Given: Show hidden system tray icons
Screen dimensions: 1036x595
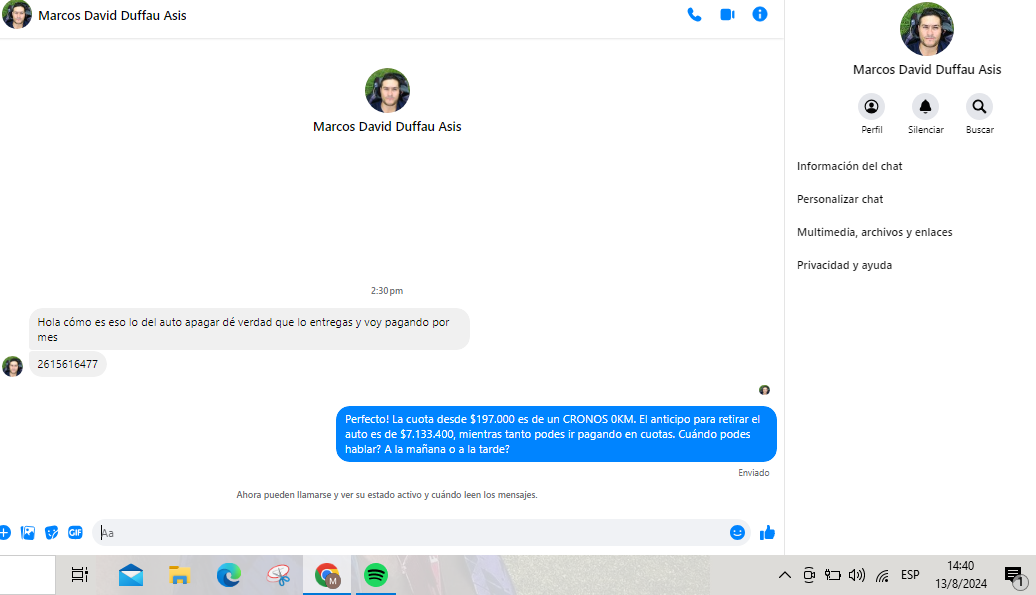Looking at the screenshot, I should click(784, 575).
